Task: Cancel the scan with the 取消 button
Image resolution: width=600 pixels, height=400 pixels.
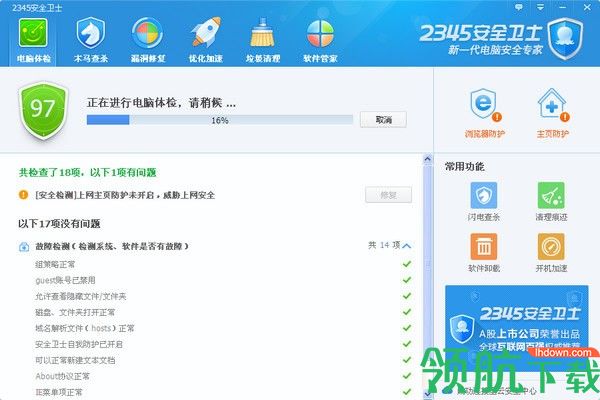Action: pos(383,120)
